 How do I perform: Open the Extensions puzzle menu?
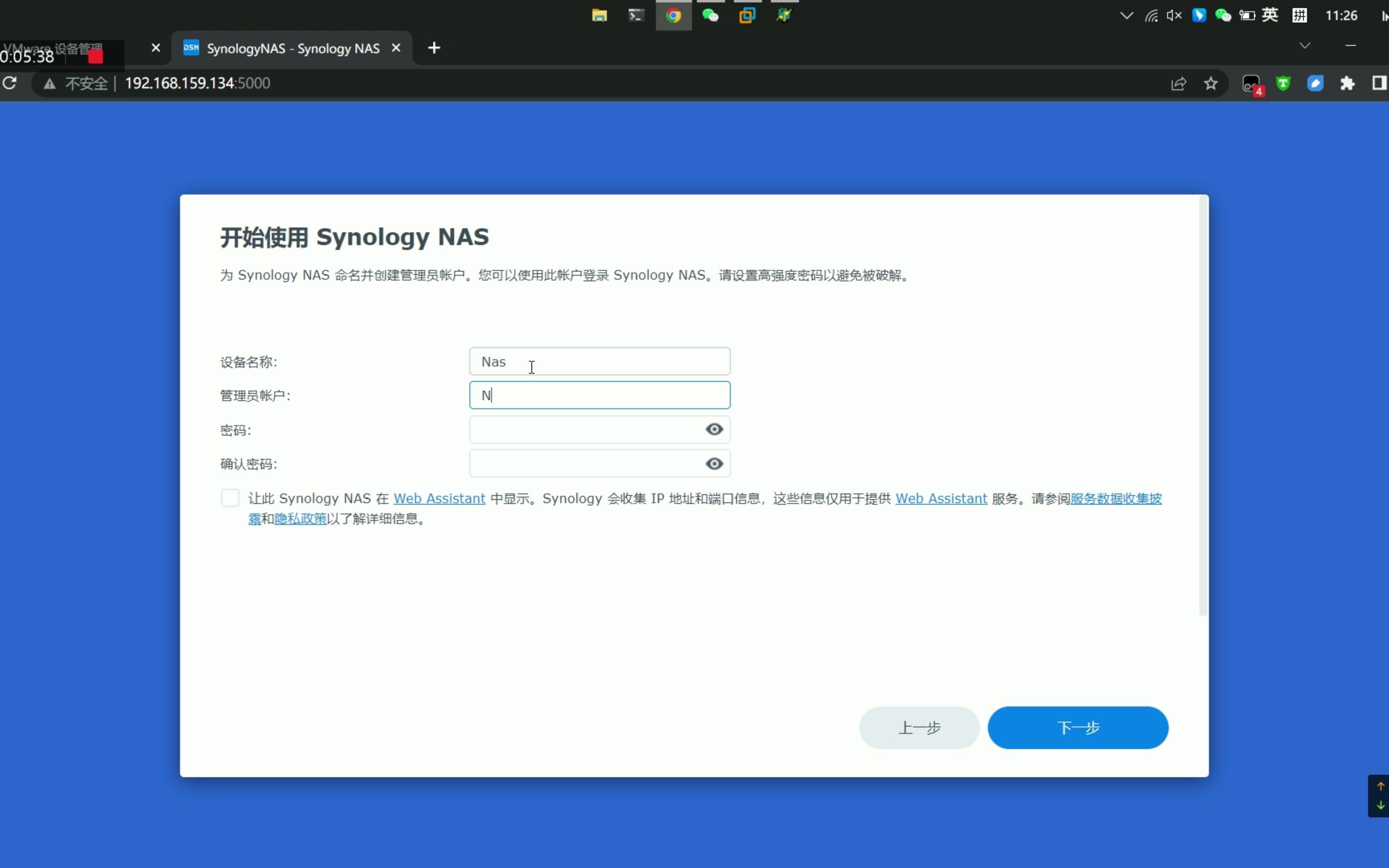(1347, 84)
